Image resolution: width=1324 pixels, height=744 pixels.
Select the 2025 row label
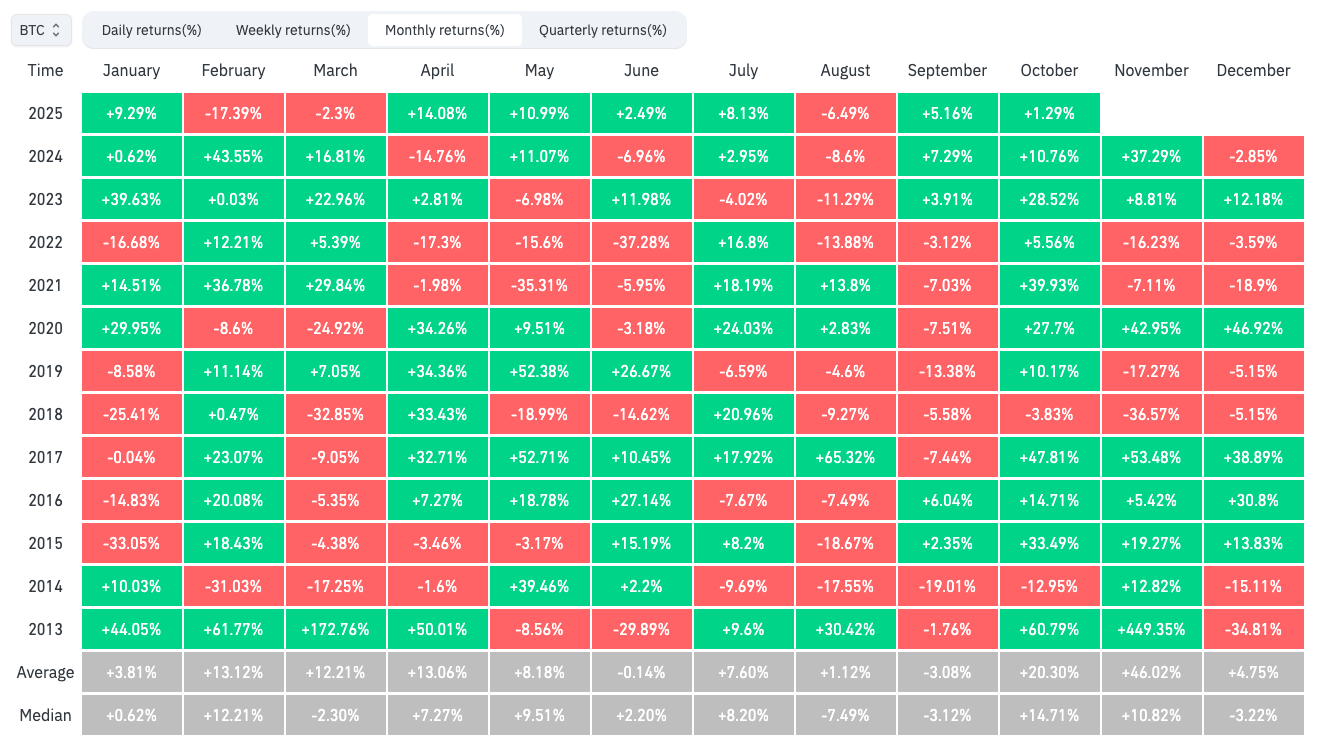[45, 113]
